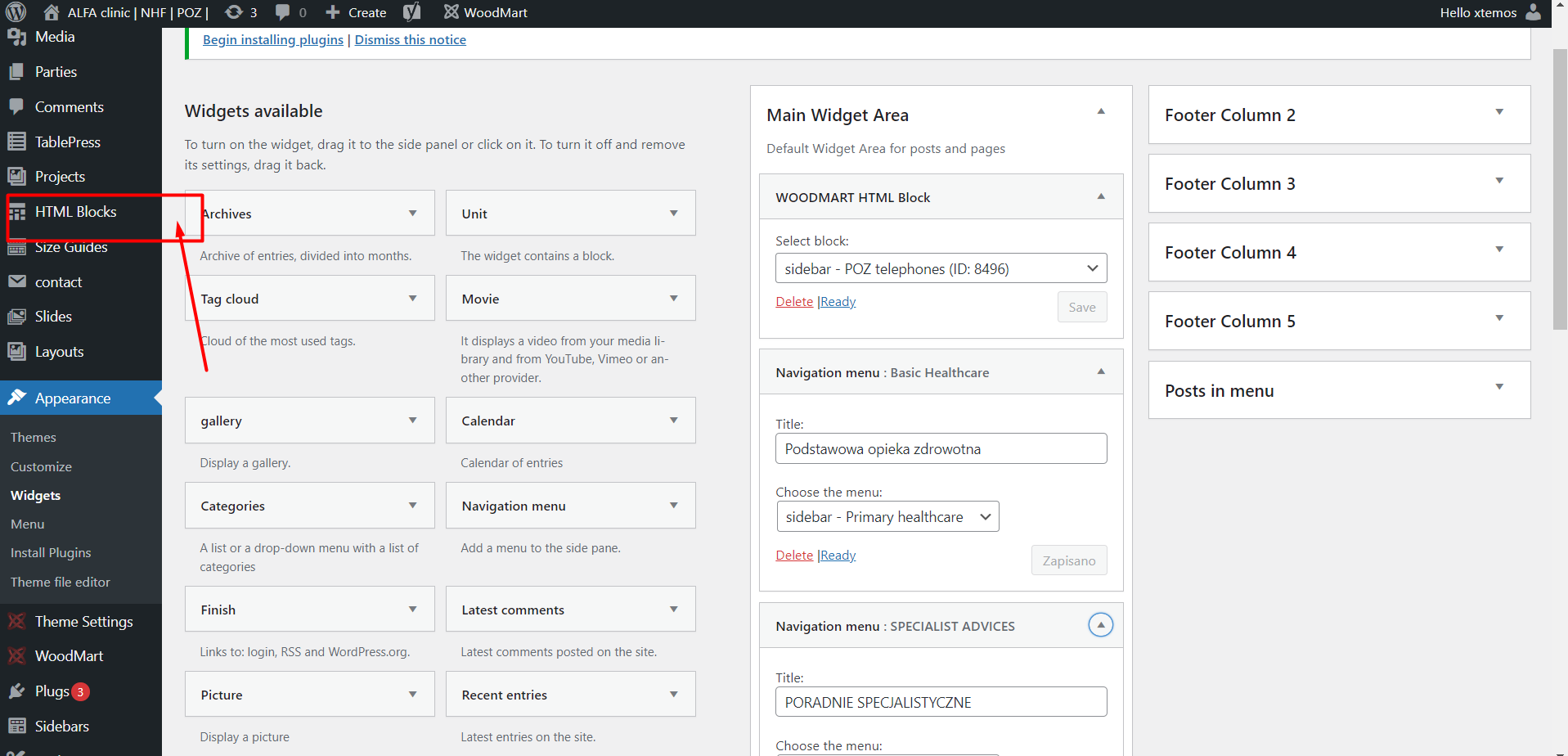Click the Theme Settings icon
This screenshot has width=1568, height=756.
(x=16, y=622)
